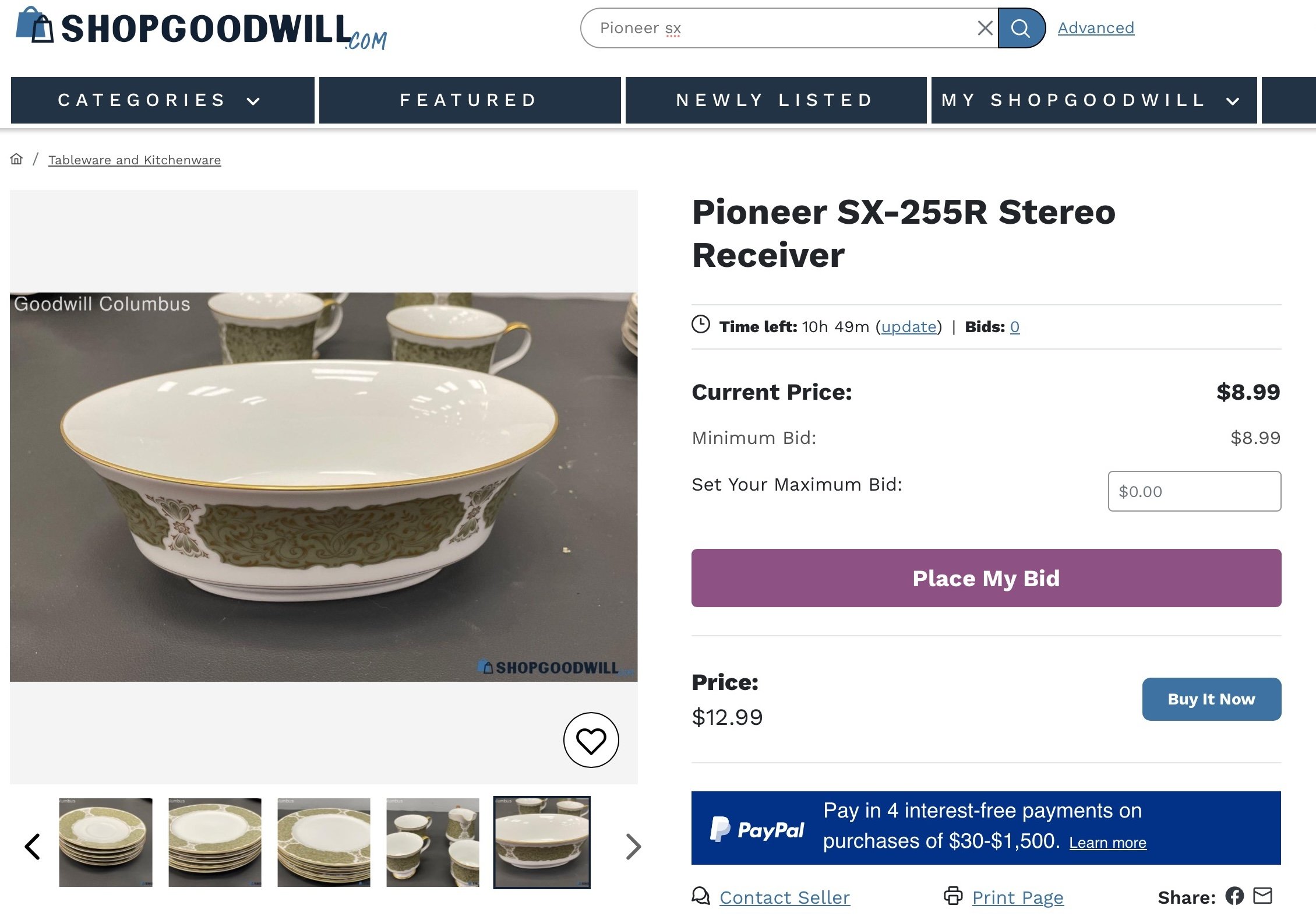Open Tableware and Kitchenware breadcrumb link
This screenshot has height=916, width=1316.
[x=135, y=160]
